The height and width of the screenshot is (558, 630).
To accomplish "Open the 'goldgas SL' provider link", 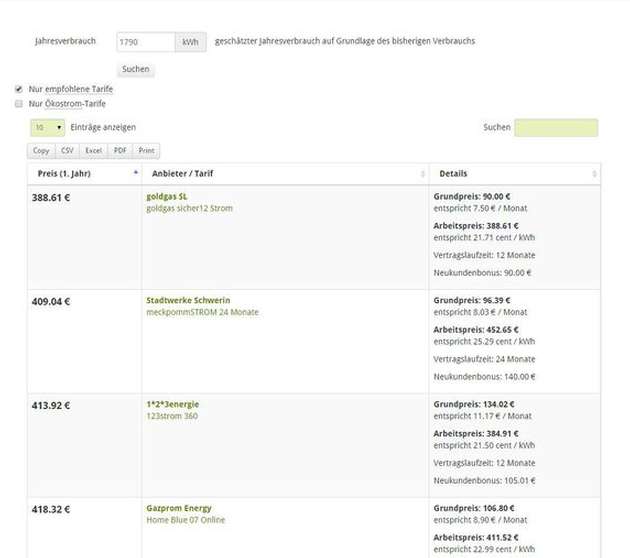I will (167, 197).
